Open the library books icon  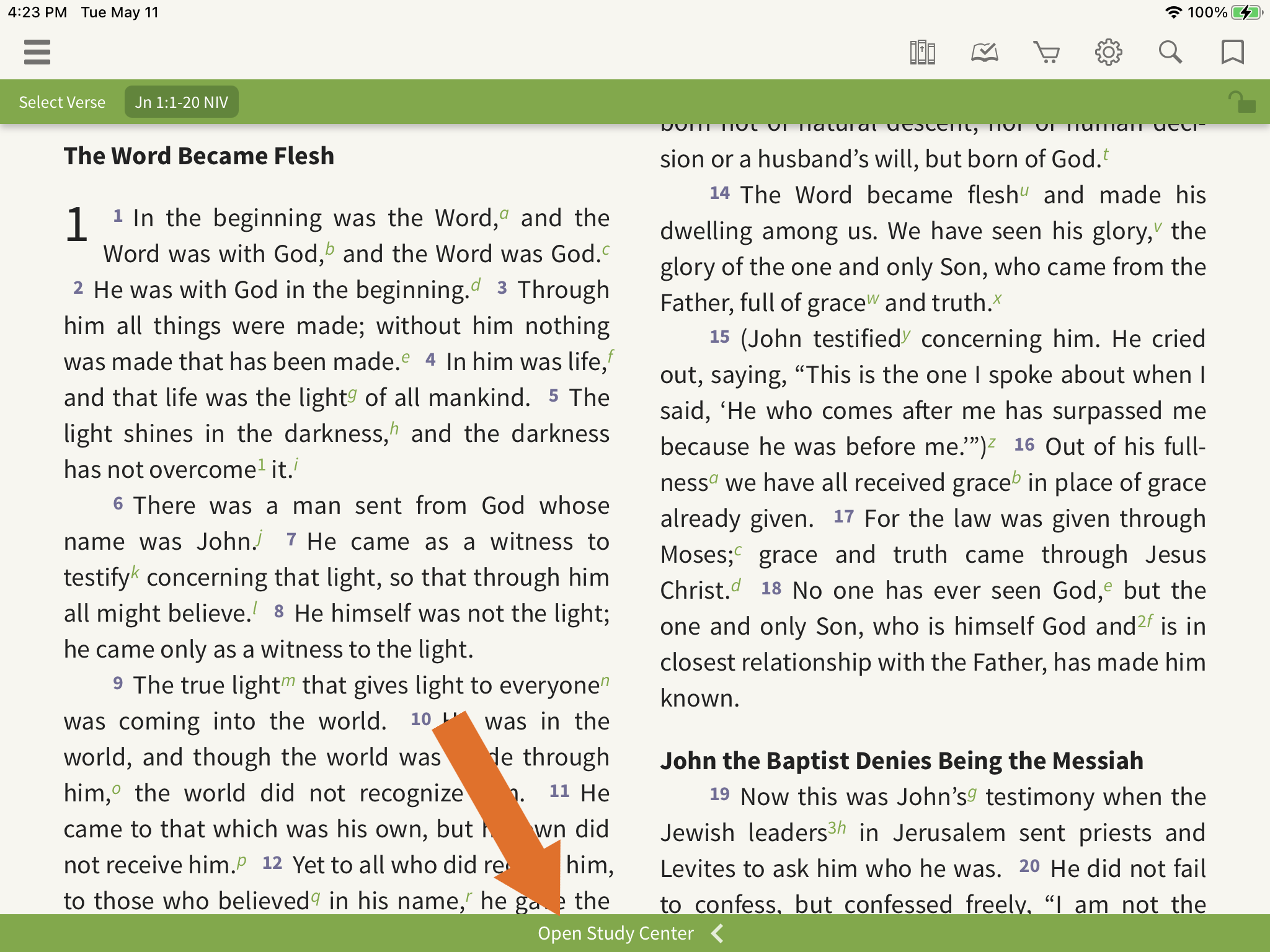click(922, 52)
